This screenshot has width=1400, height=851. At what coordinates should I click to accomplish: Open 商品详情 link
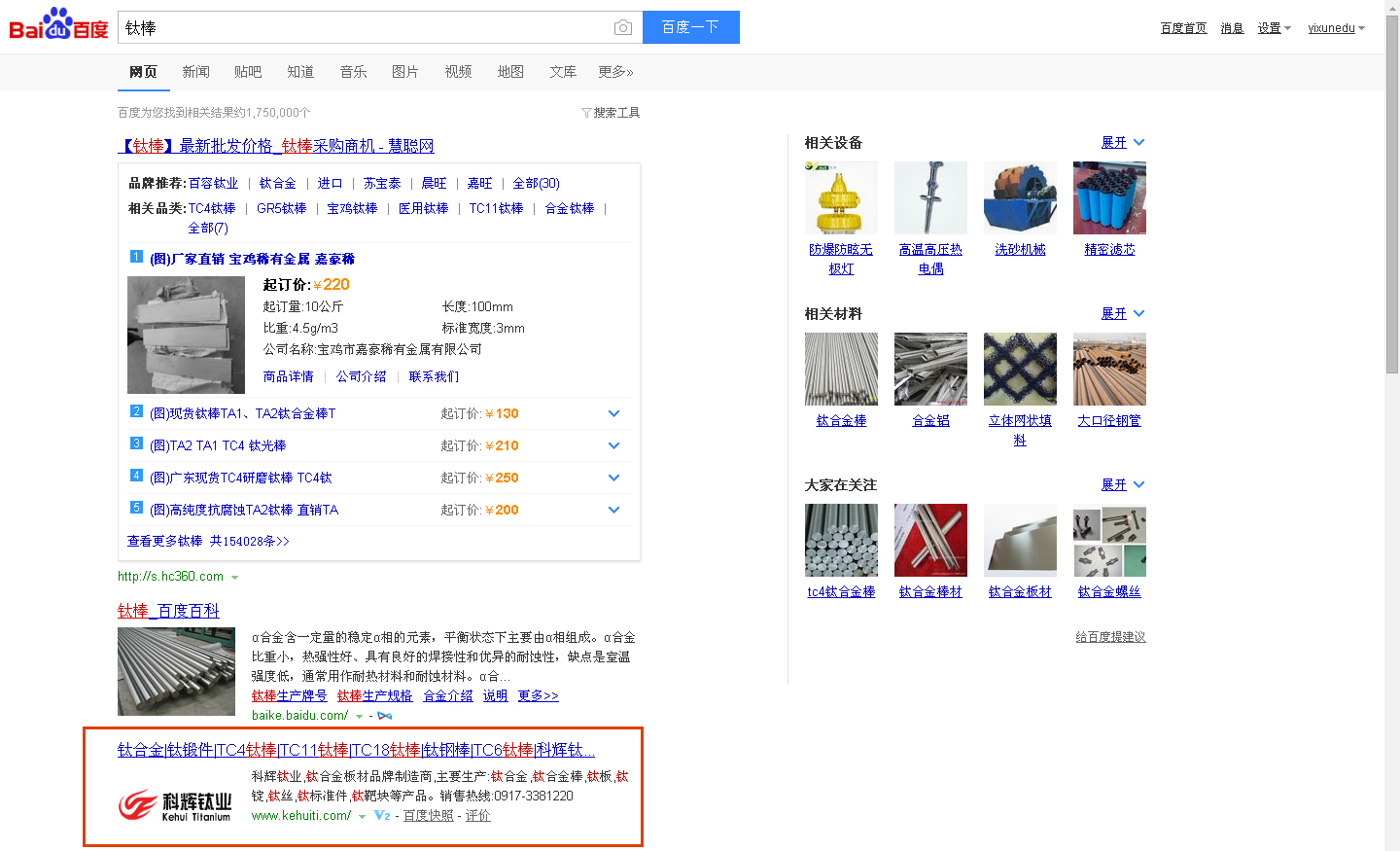coord(288,376)
